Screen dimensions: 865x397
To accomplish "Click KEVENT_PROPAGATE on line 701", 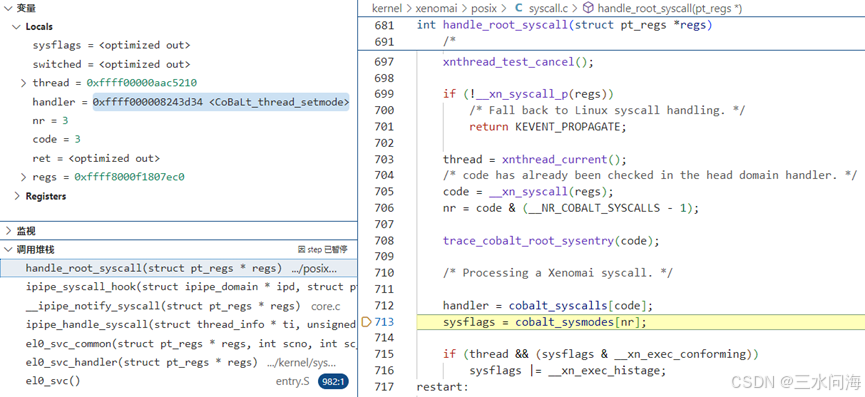I will [567, 126].
